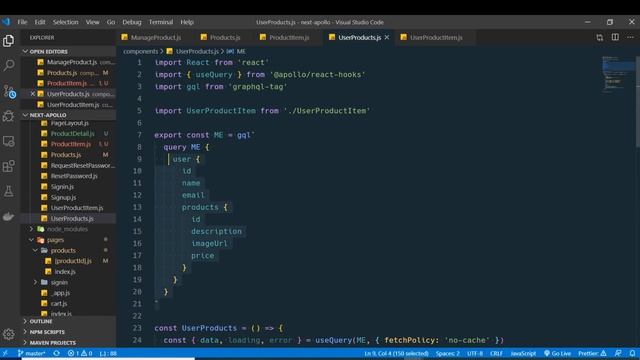Open the Search view in activity bar
Screen dimensions: 640x360
click(x=9, y=65)
